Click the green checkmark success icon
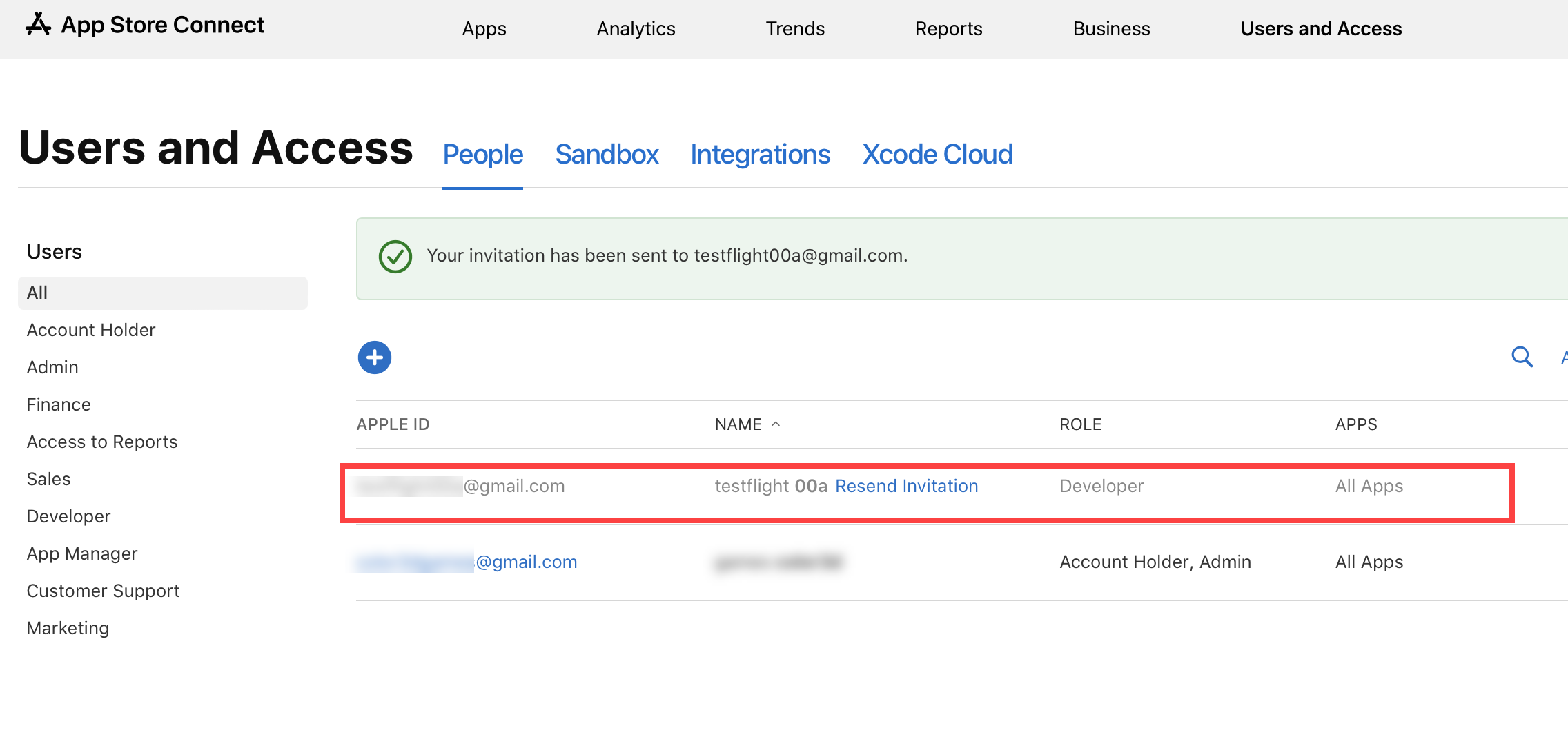The height and width of the screenshot is (755, 1568). click(x=395, y=257)
